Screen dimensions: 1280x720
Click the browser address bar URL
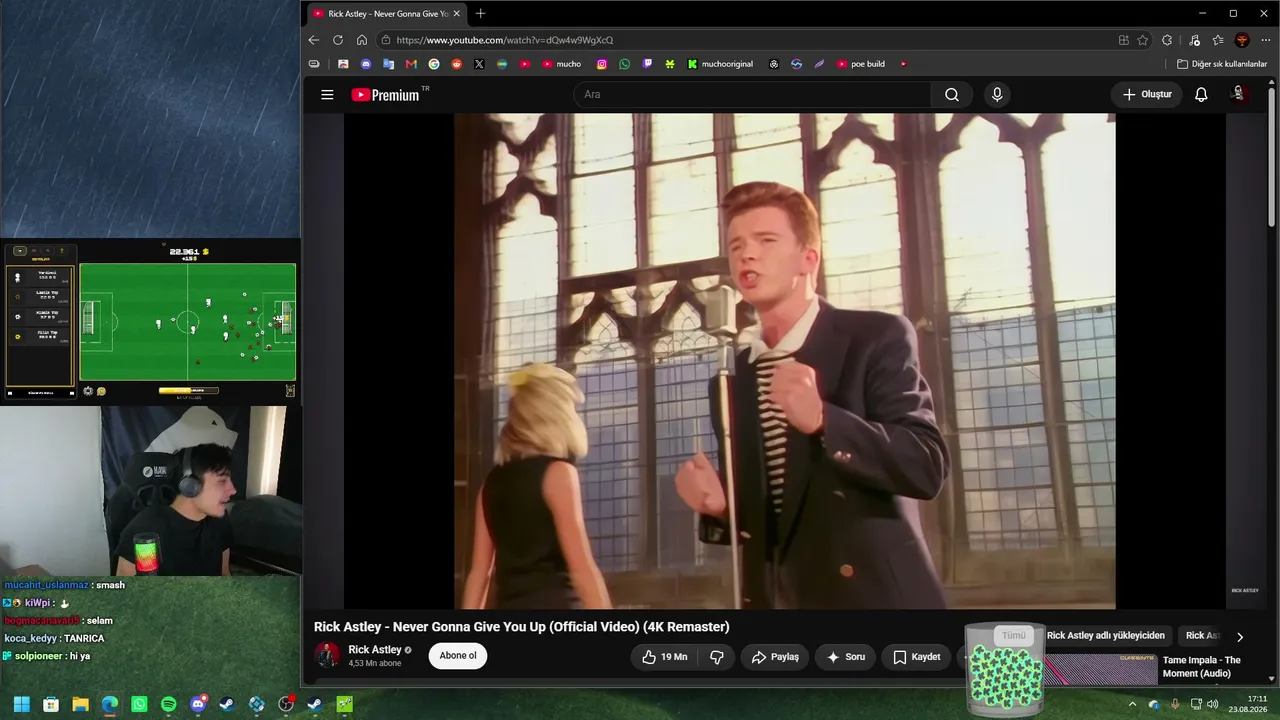(505, 40)
